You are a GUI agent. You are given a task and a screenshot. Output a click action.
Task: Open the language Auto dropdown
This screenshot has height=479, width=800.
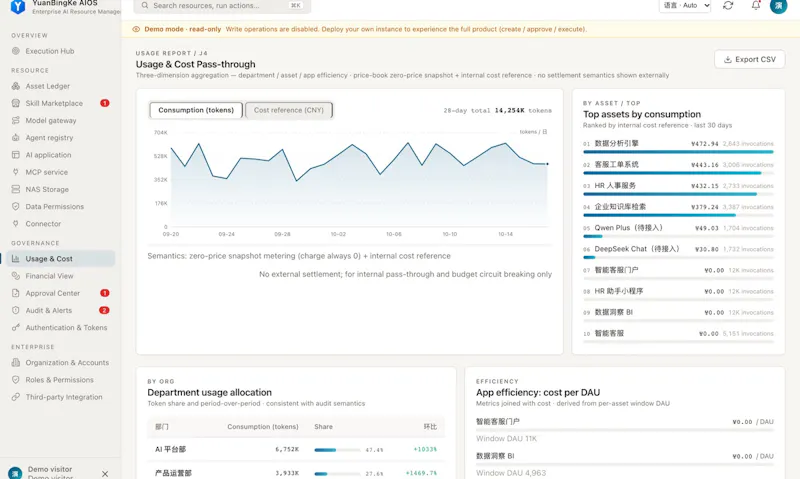pos(685,6)
